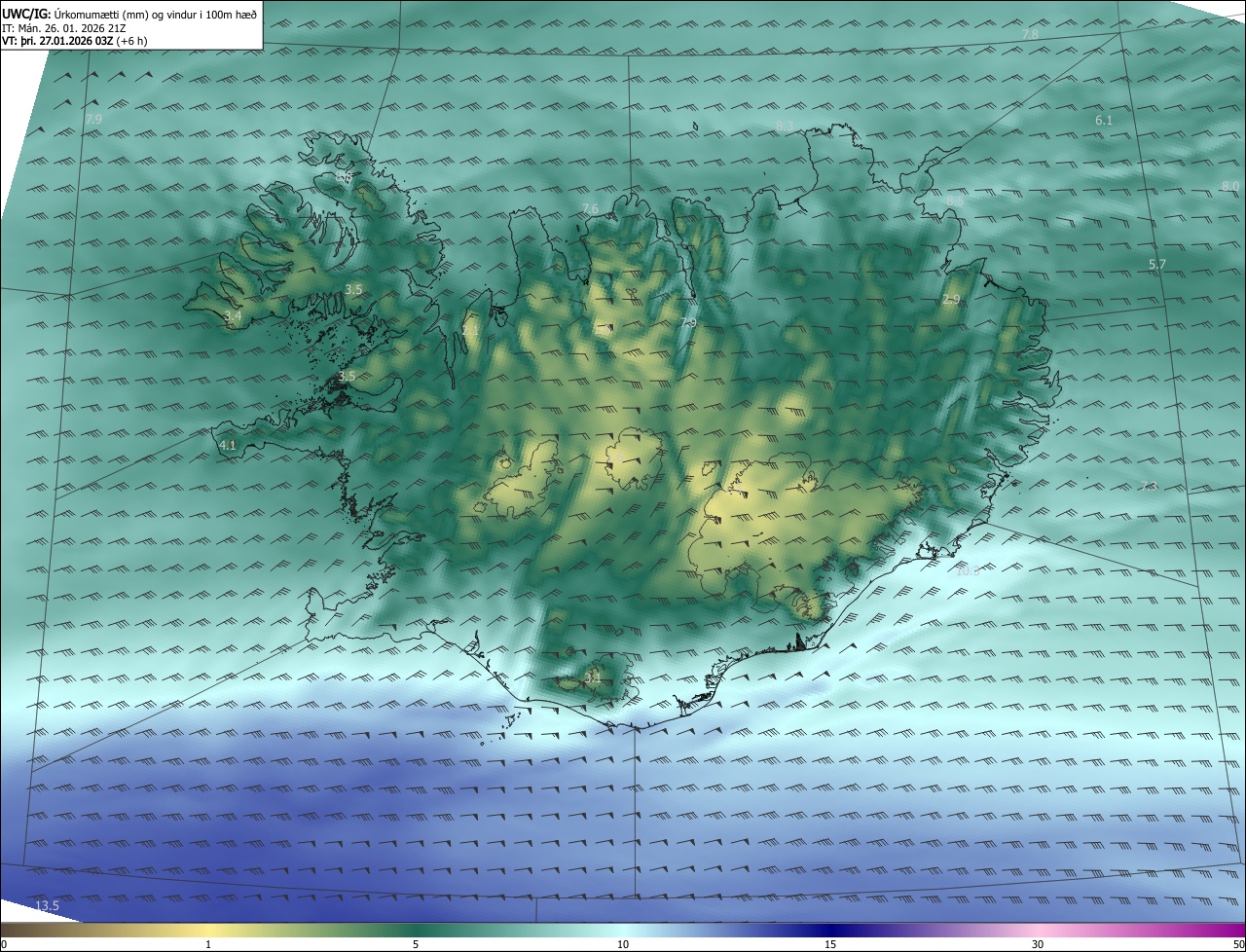Click the 8.0 value label
This screenshot has height=952, width=1246.
point(1230,186)
